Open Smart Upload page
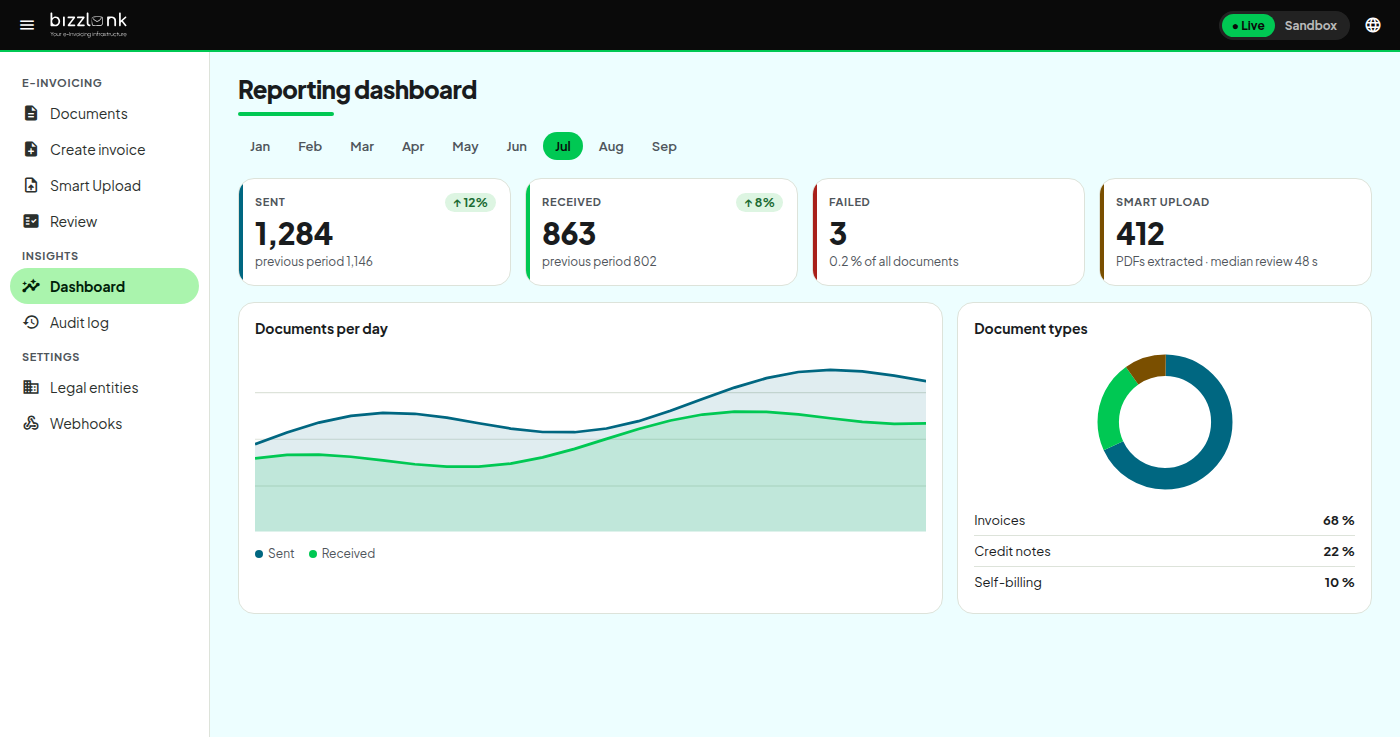 pos(105,185)
